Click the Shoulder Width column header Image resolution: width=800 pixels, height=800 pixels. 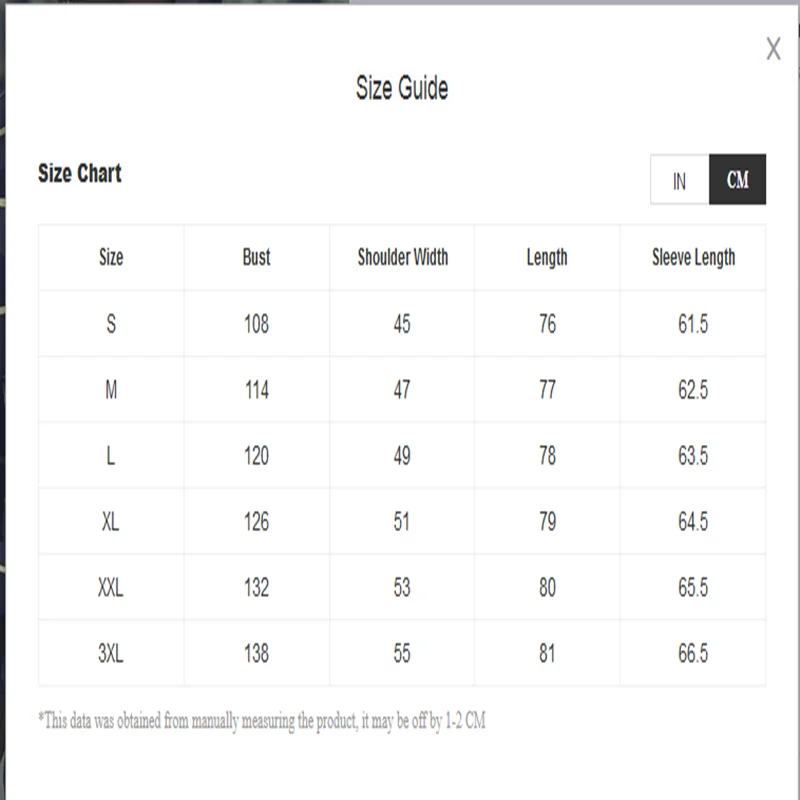[403, 257]
